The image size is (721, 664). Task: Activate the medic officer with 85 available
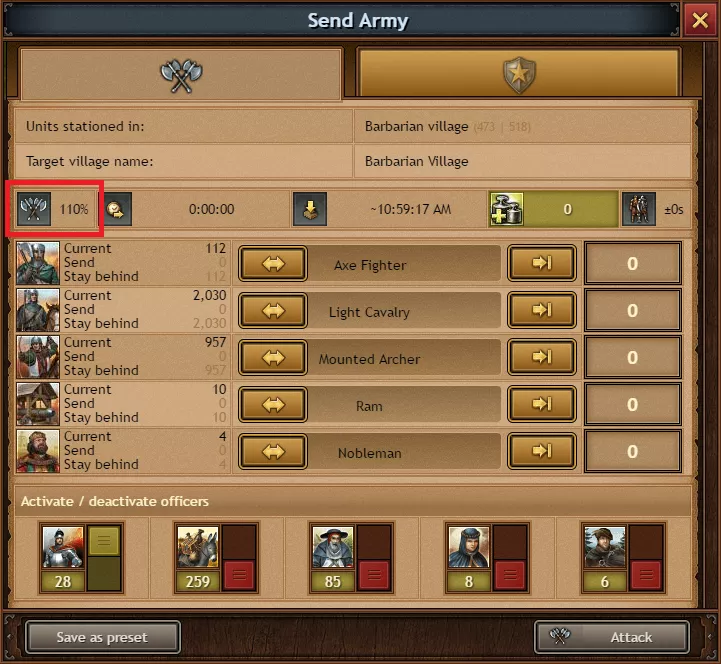pos(374,575)
